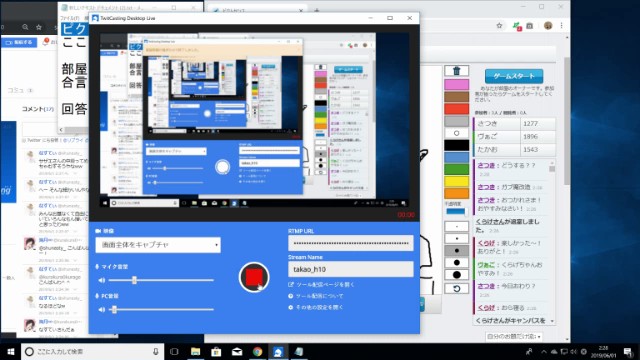The image size is (640, 360).
Task: Select the medium brush size dot
Action: pos(456,250)
